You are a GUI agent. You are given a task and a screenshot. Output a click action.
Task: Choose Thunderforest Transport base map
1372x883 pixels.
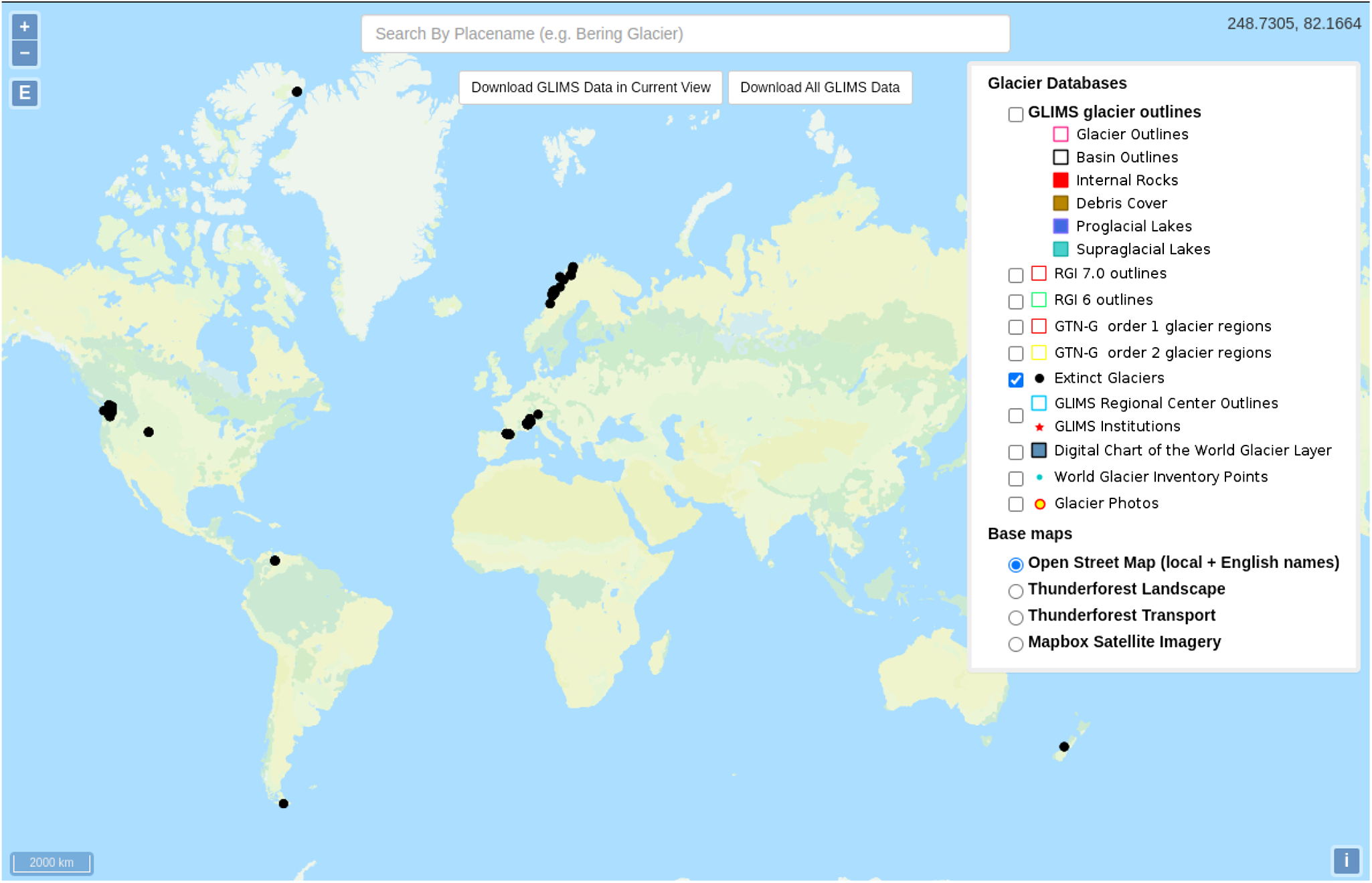[x=1016, y=617]
